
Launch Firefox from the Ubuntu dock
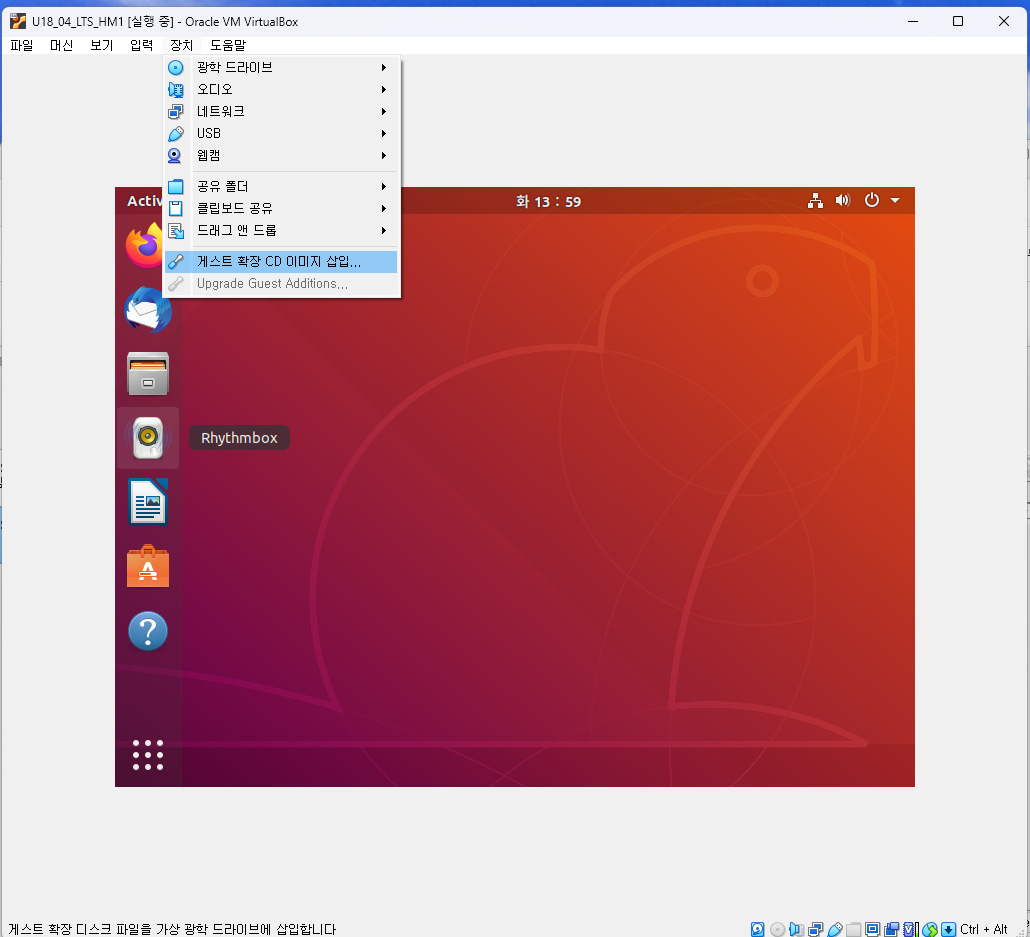click(145, 245)
